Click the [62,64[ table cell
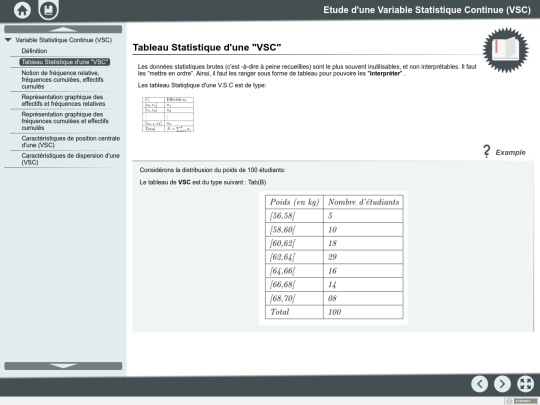540x405 pixels. (294, 257)
